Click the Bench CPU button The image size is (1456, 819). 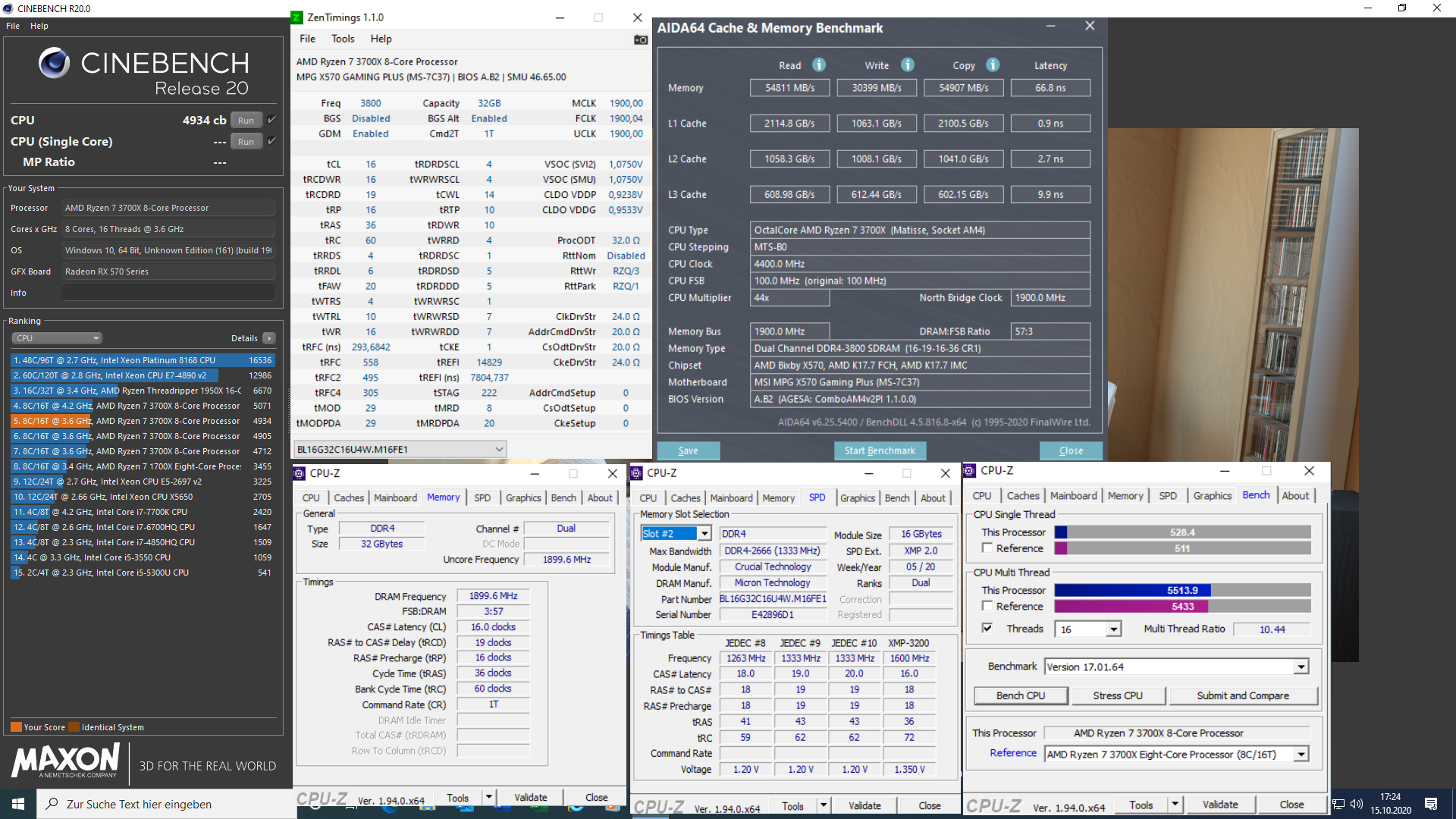point(1021,695)
